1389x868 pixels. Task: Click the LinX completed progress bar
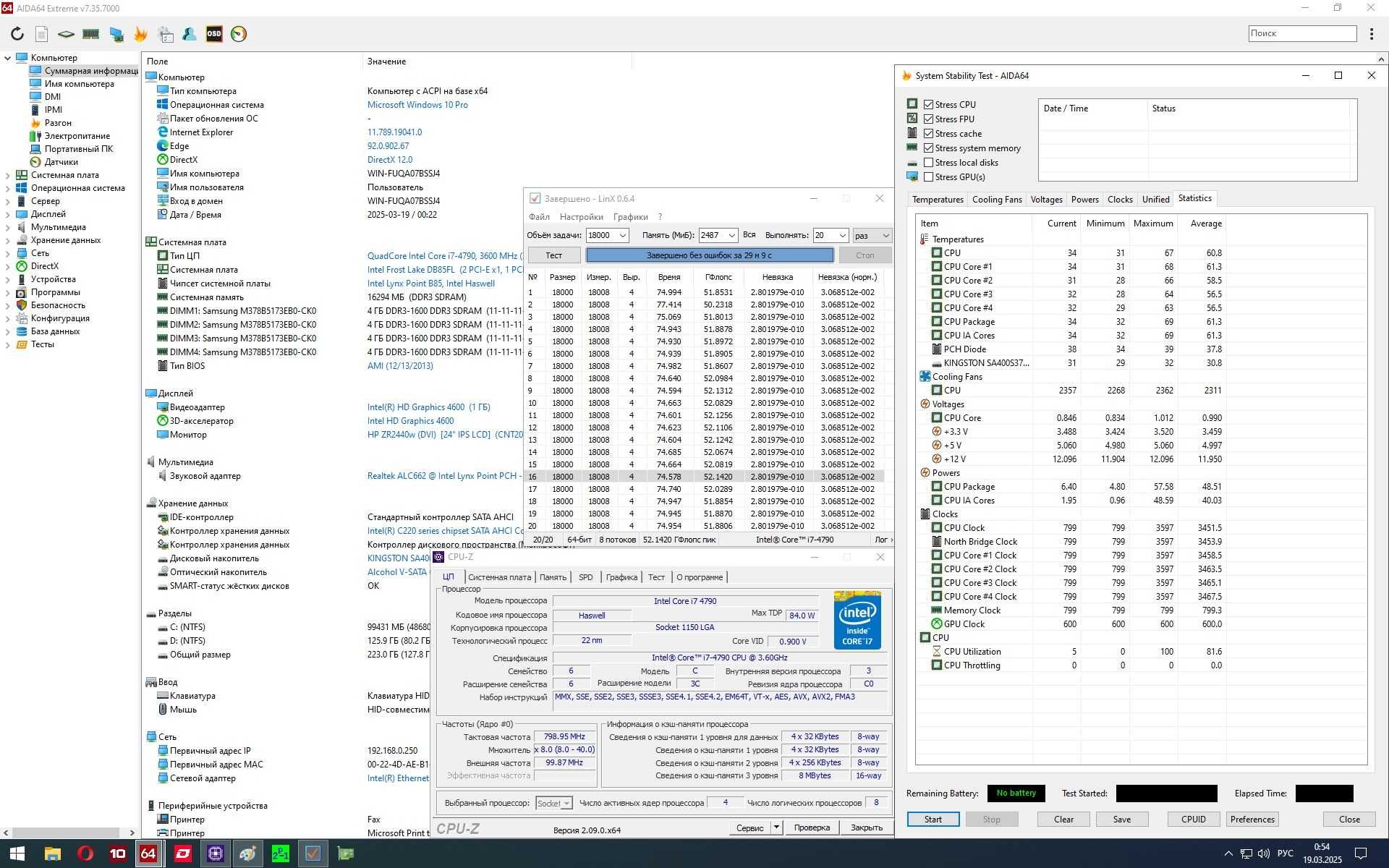[x=709, y=255]
